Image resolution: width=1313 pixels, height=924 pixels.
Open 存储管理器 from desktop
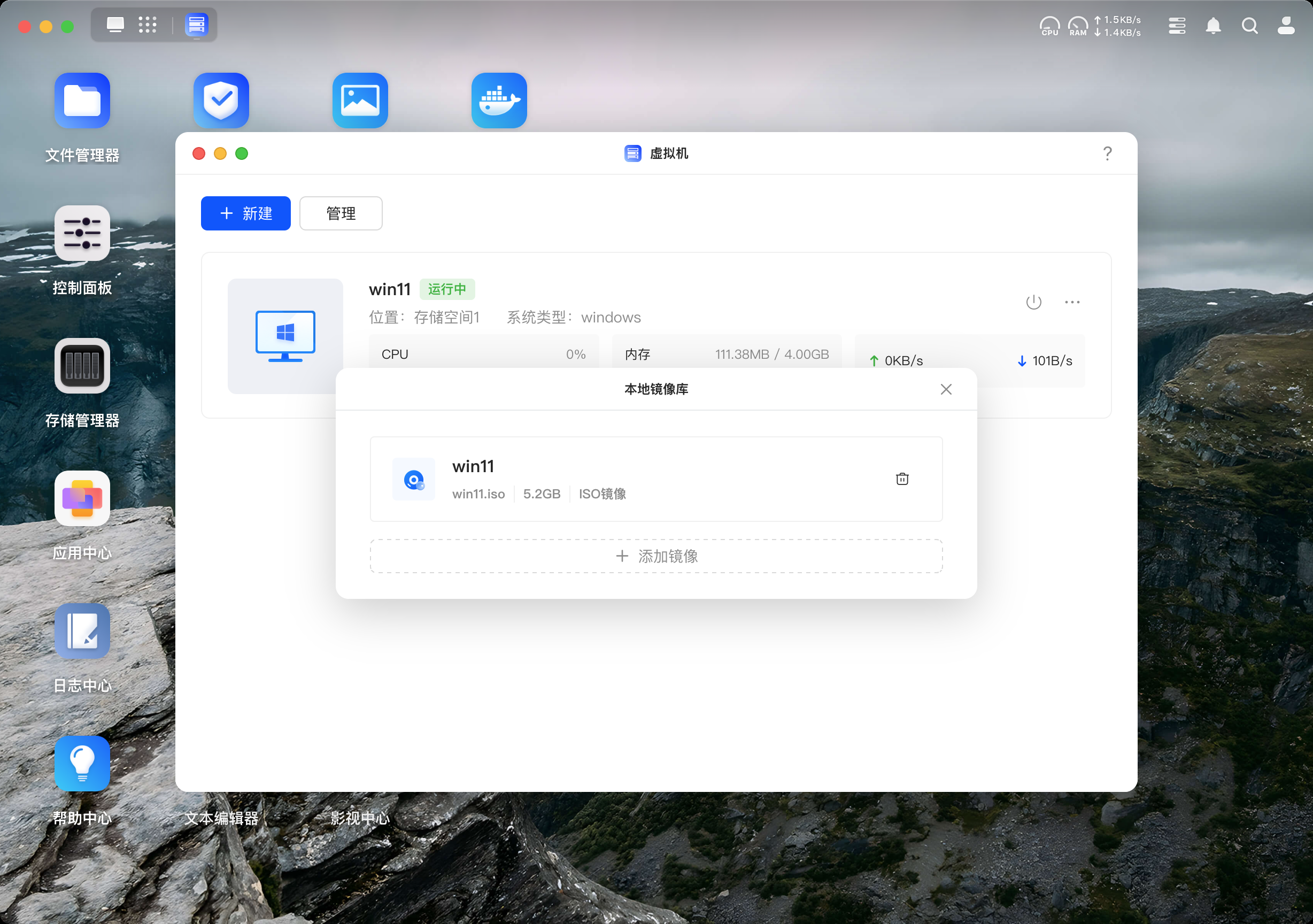pyautogui.click(x=82, y=366)
